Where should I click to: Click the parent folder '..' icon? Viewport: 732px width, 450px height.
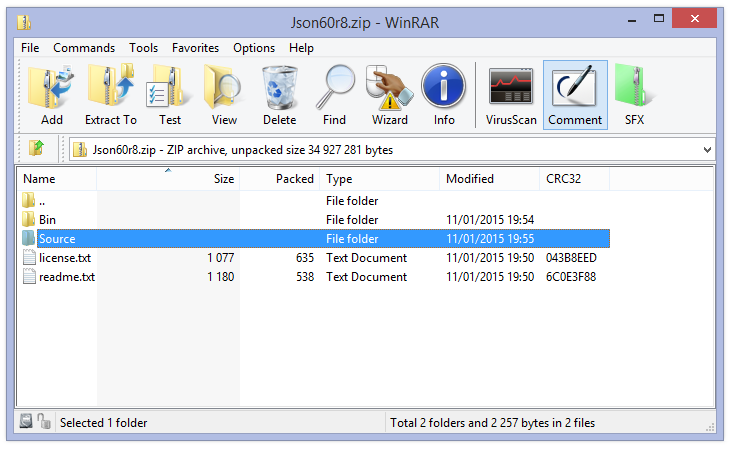[28, 200]
